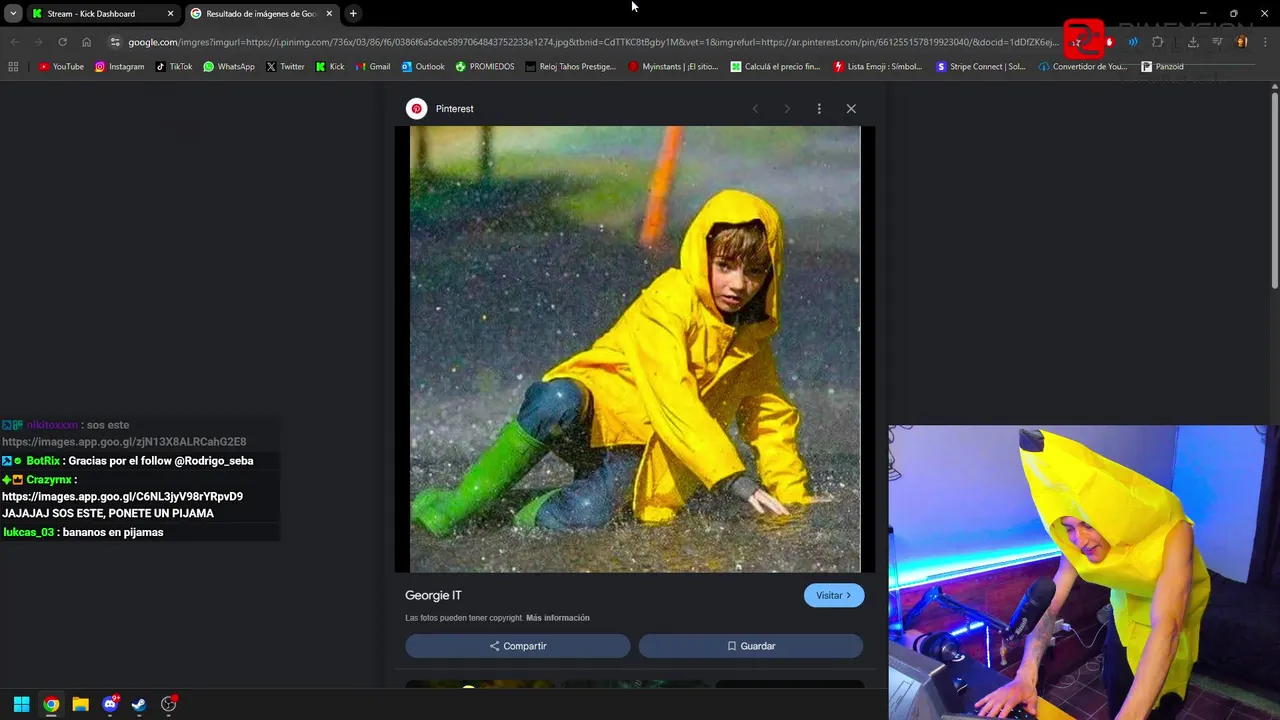1280x720 pixels.
Task: Click the Georgie IT image title
Action: [433, 596]
